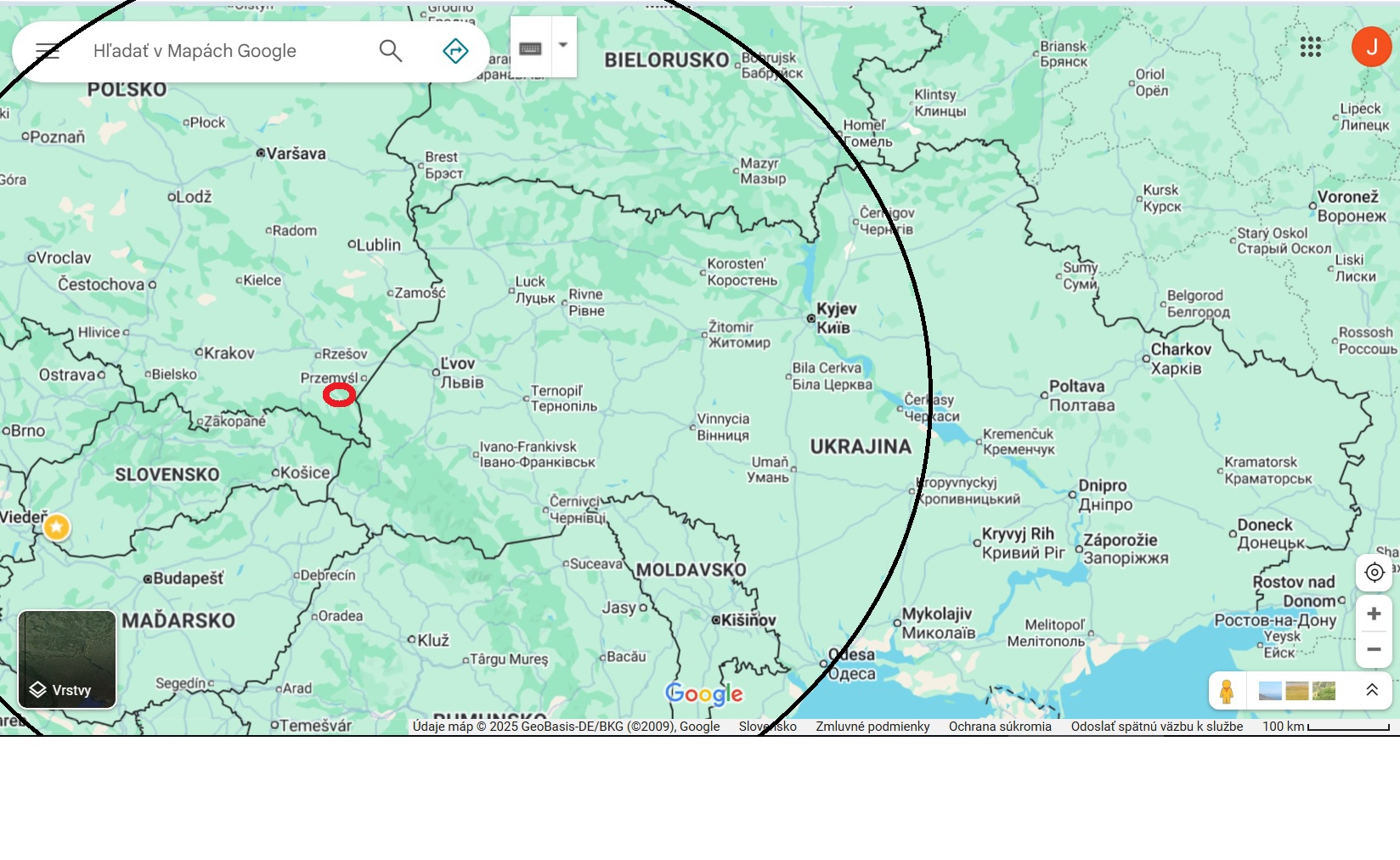Click the magnifier search icon
The height and width of the screenshot is (860, 1400).
click(390, 51)
